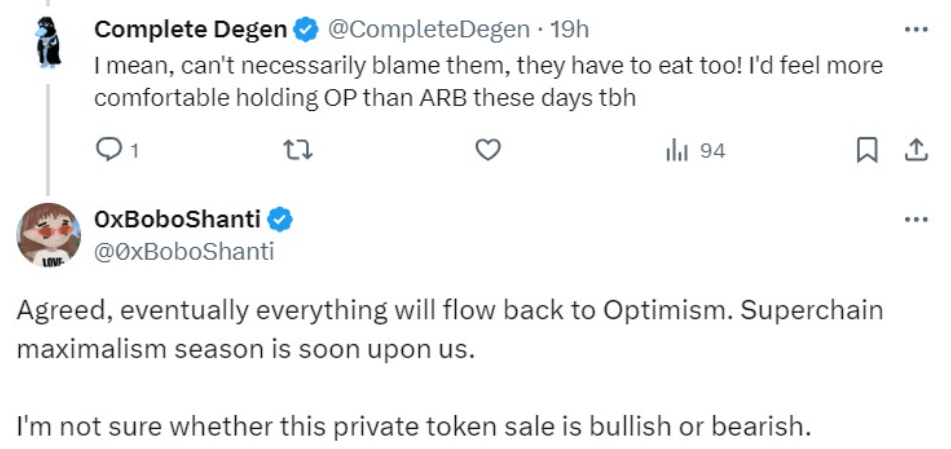
Task: Open more options for Complete Degen tweet
Action: click(x=915, y=30)
